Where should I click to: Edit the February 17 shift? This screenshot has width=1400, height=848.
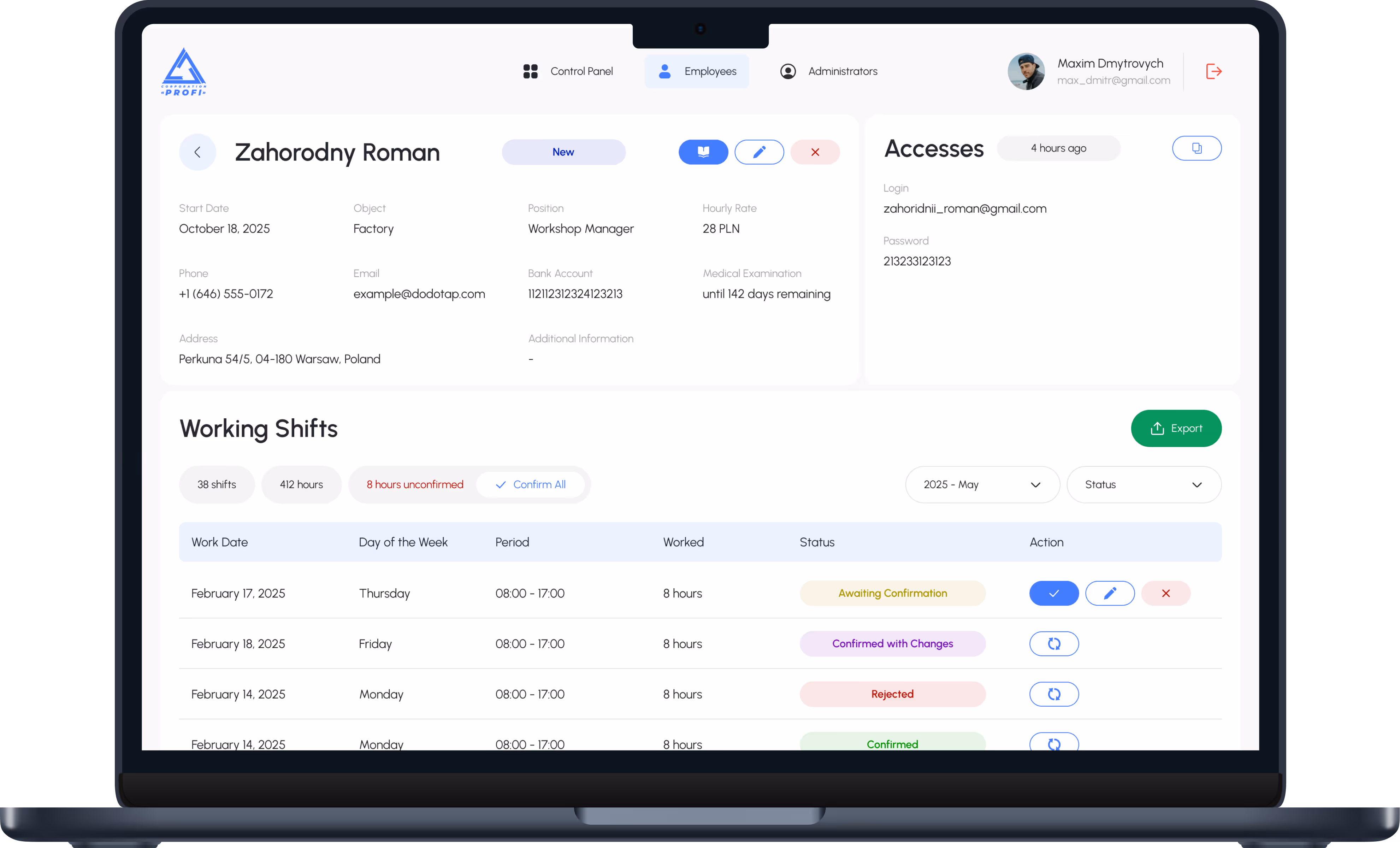pyautogui.click(x=1109, y=593)
